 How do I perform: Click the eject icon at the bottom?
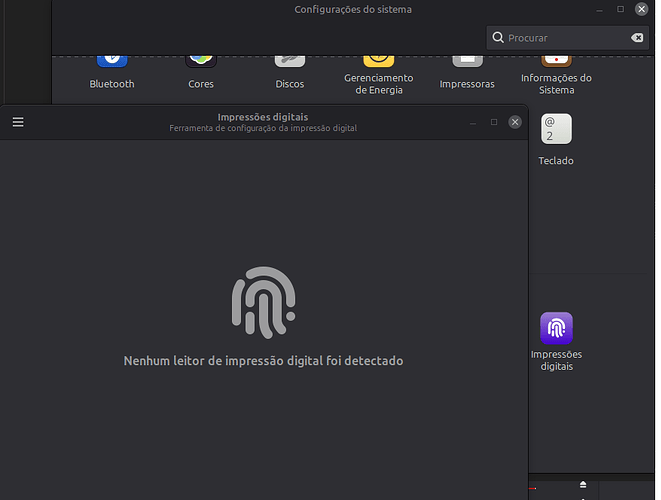coord(583,484)
